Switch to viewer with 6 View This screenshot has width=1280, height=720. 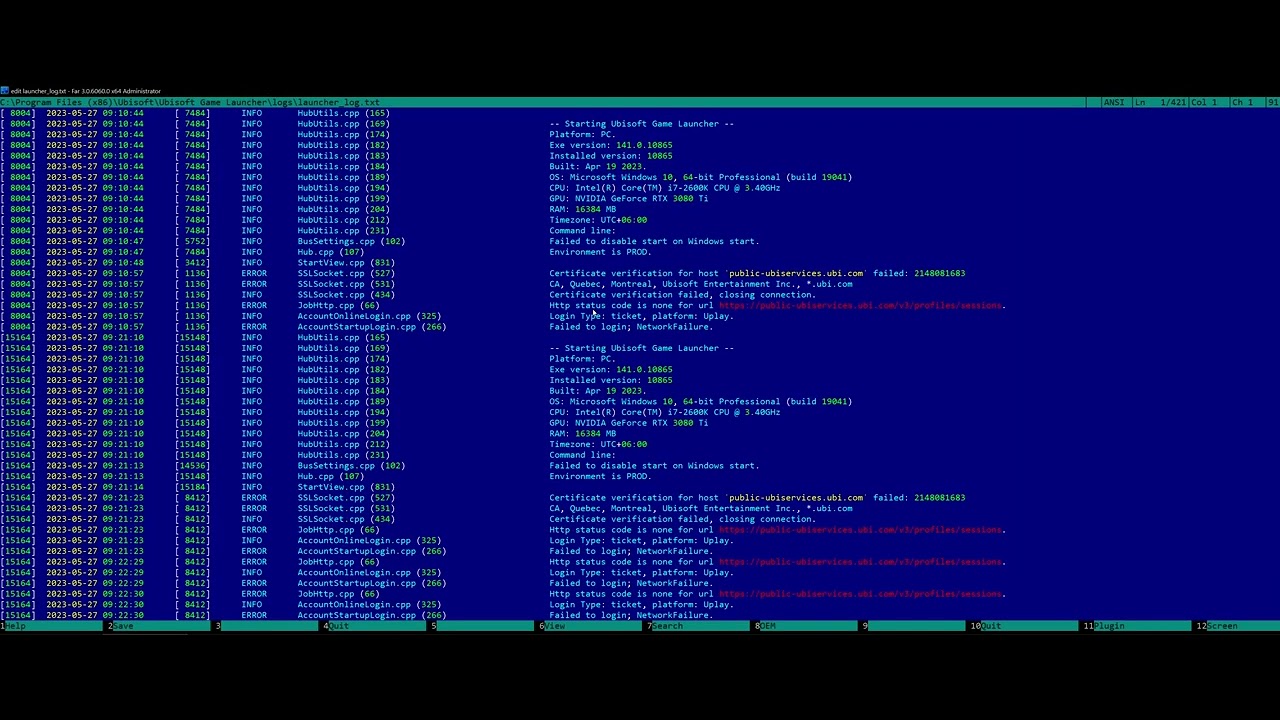tap(555, 626)
